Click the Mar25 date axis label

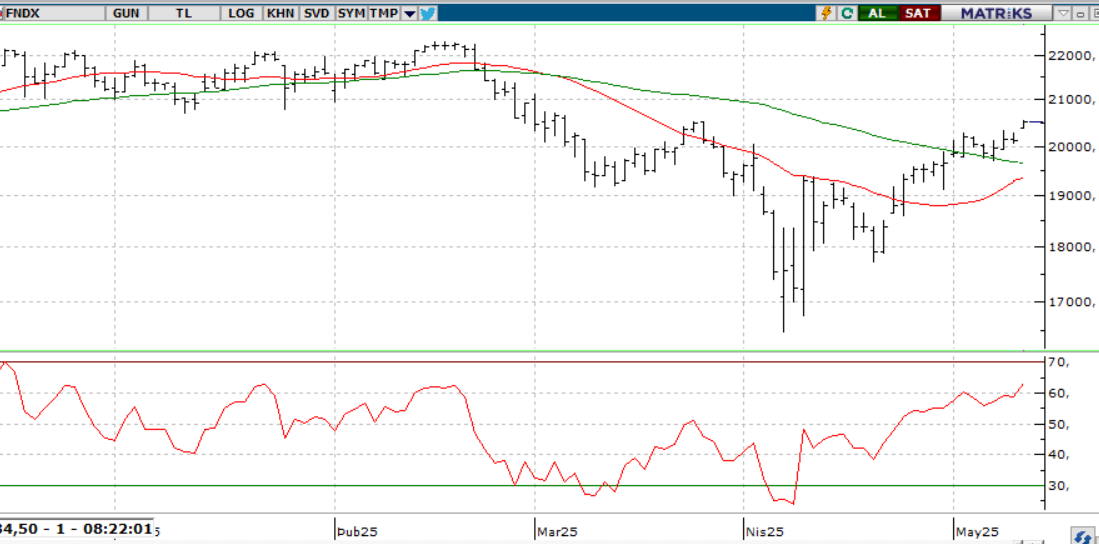point(557,531)
